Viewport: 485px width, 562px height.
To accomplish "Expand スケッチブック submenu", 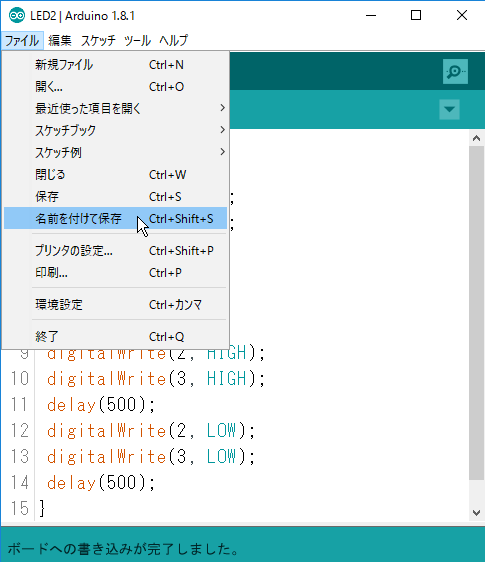I will [x=115, y=130].
